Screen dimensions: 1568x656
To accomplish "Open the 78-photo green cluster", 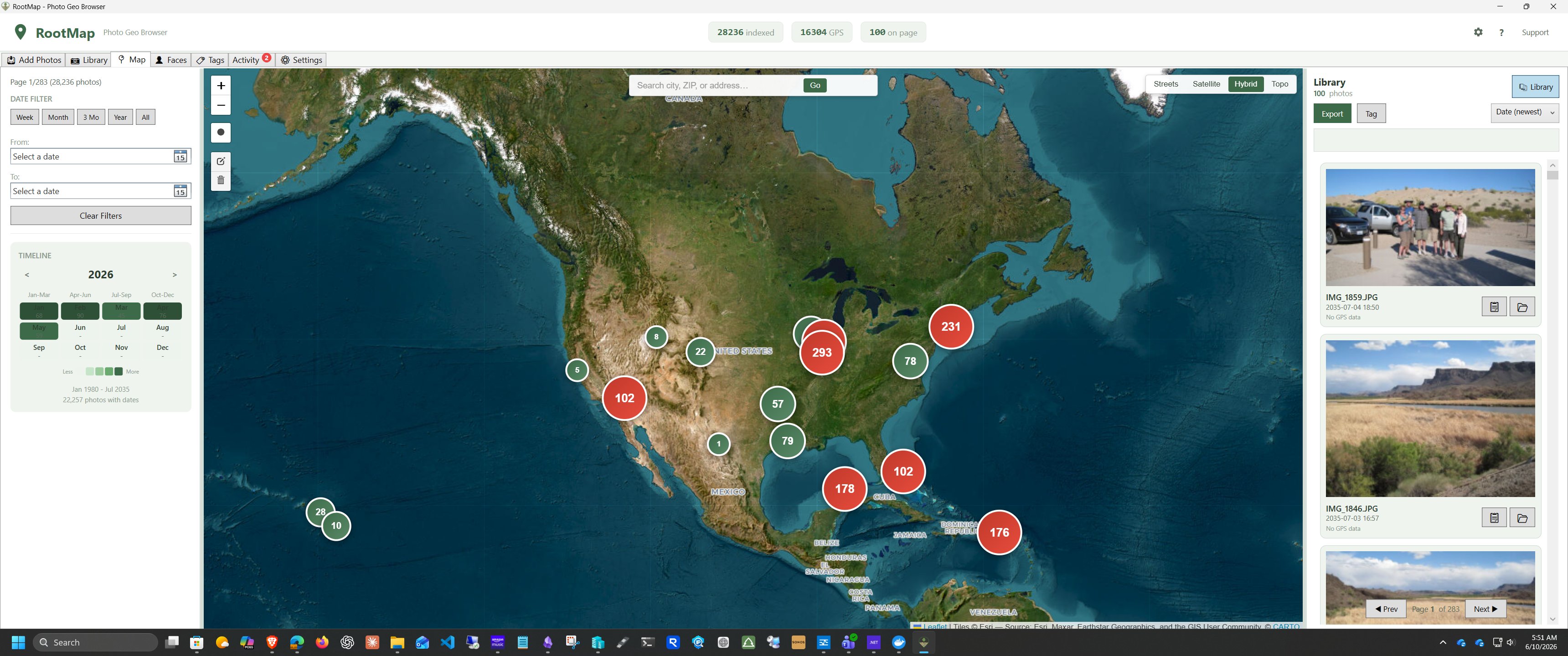I will [910, 361].
